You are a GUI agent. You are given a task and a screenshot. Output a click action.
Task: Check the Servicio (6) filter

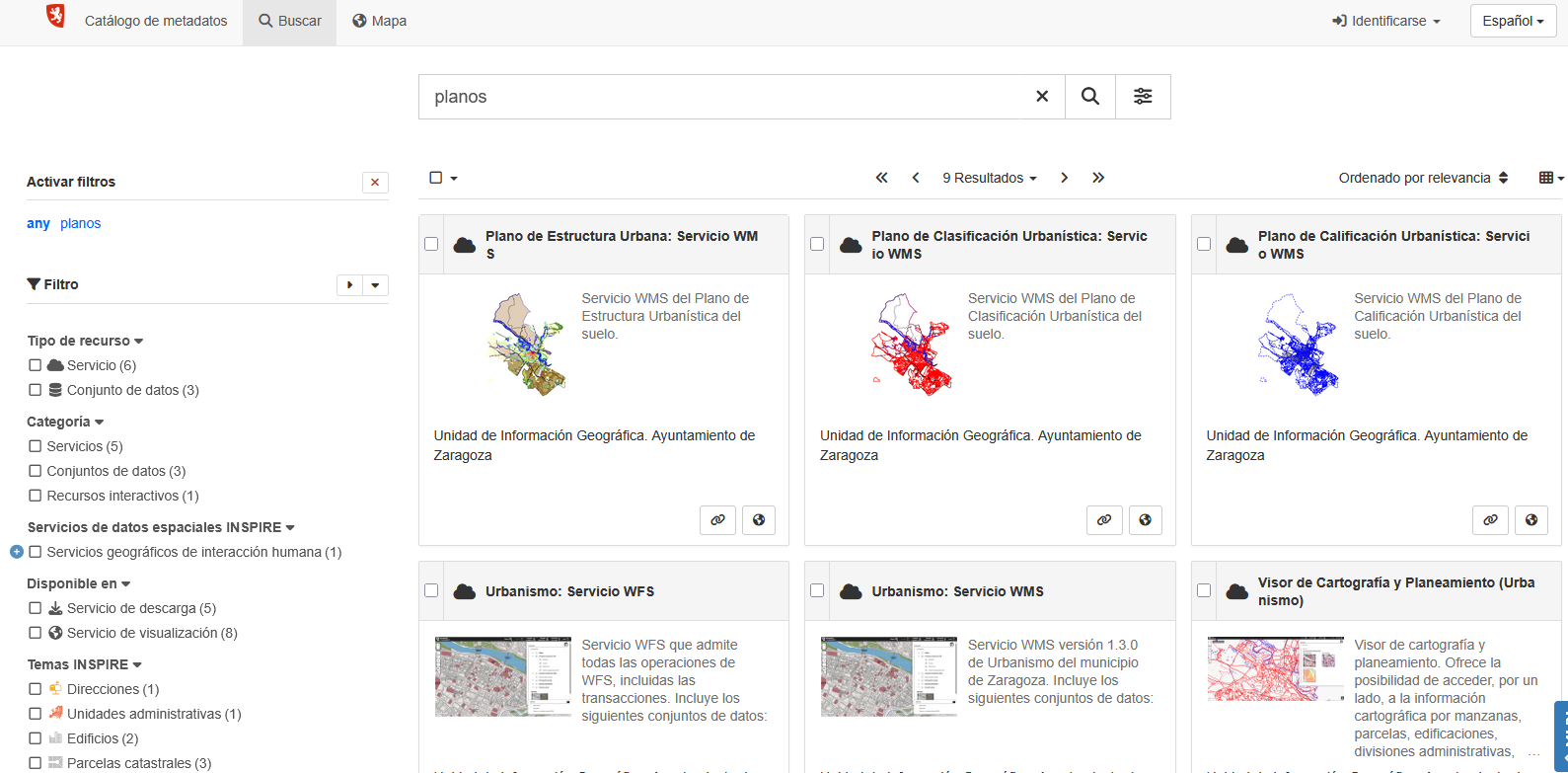click(x=36, y=365)
